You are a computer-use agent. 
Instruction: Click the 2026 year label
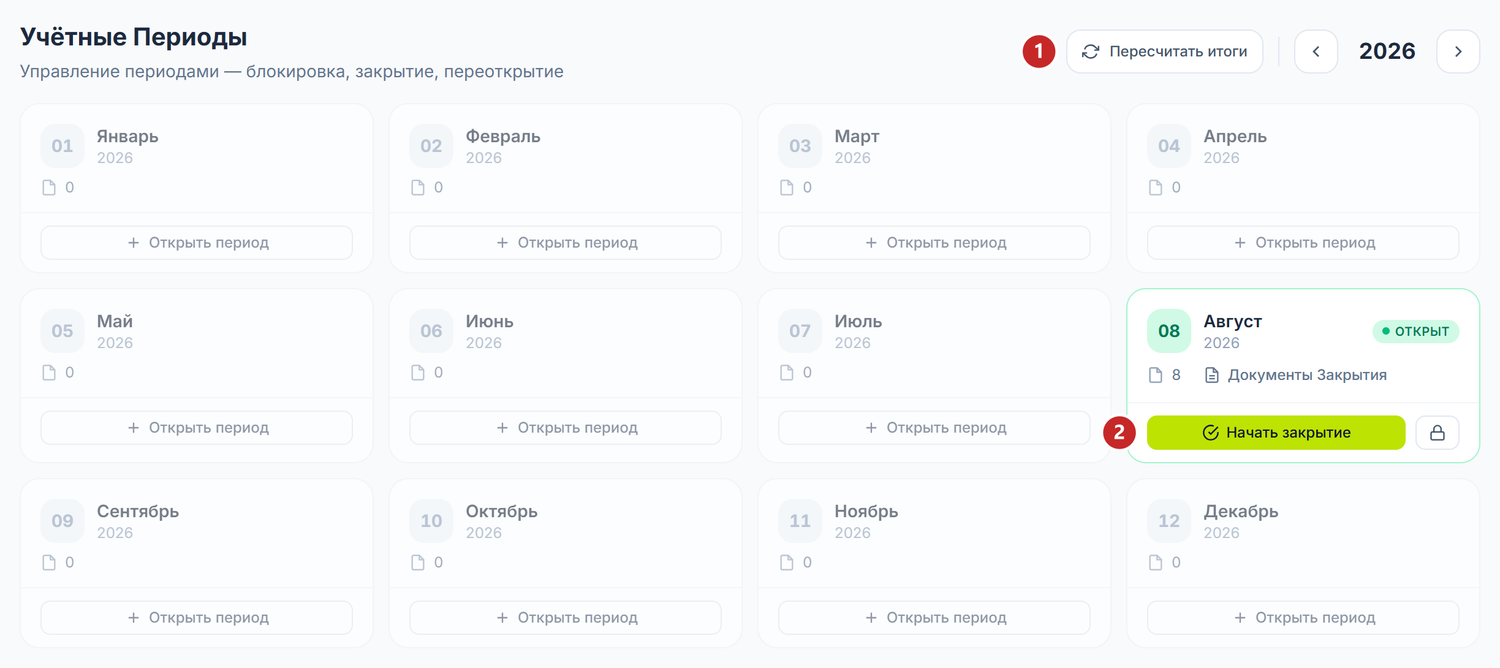tap(1387, 51)
